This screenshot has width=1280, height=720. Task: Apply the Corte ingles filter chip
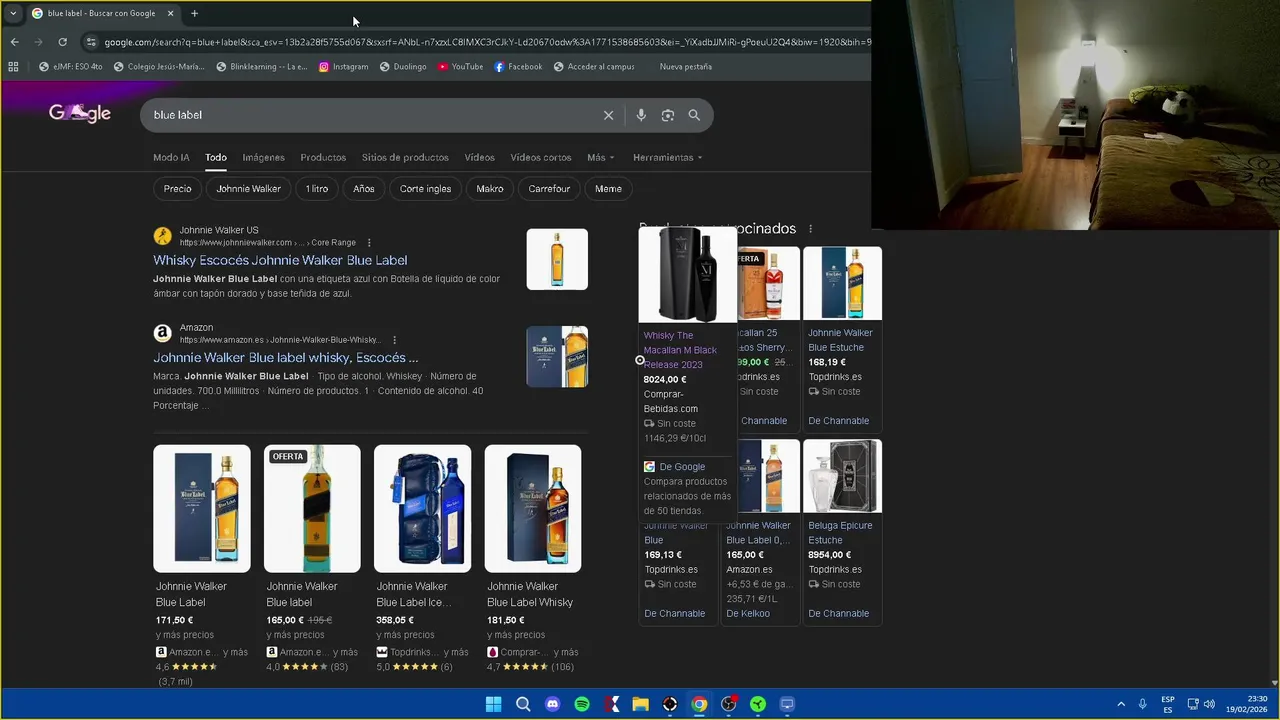[x=425, y=188]
